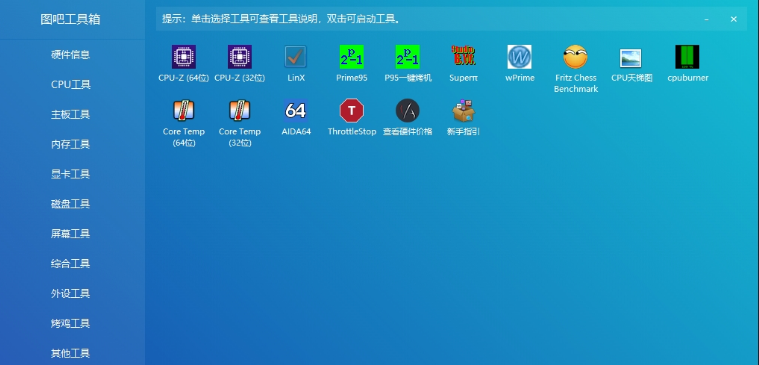
Task: Open the 其他工具 category
Action: [x=71, y=353]
